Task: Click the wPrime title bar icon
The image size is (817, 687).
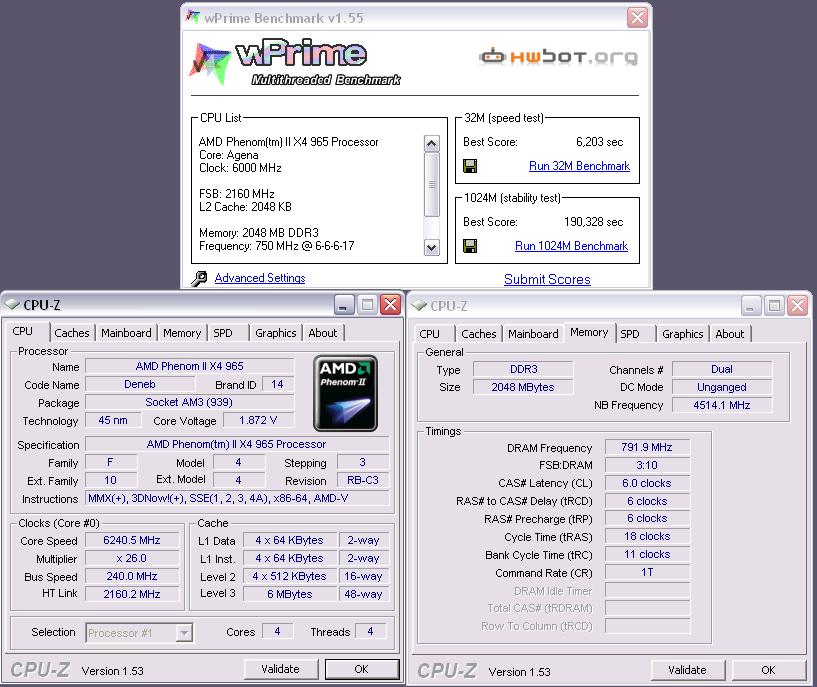Action: point(193,17)
